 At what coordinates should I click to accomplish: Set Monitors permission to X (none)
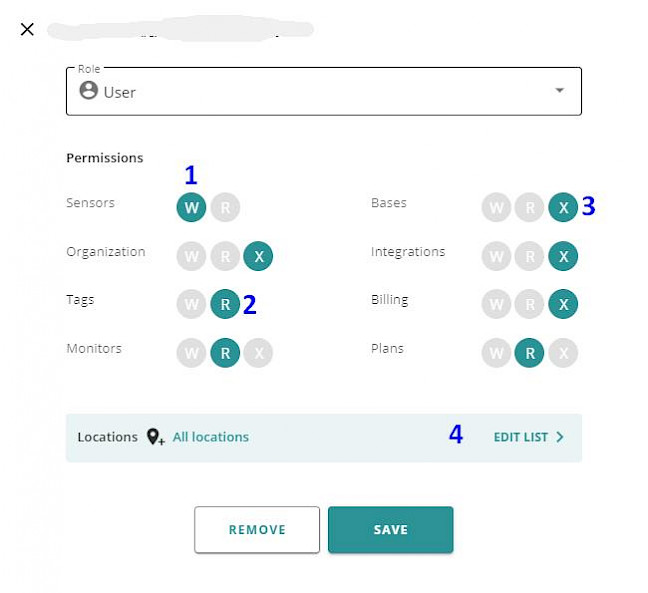[258, 353]
